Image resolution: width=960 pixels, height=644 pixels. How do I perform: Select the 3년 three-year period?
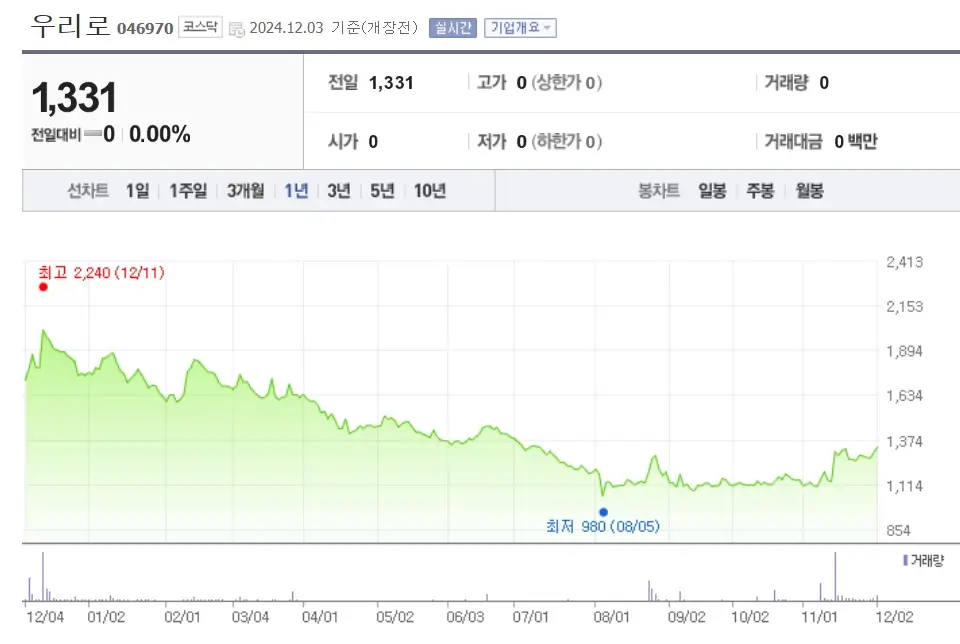(338, 190)
